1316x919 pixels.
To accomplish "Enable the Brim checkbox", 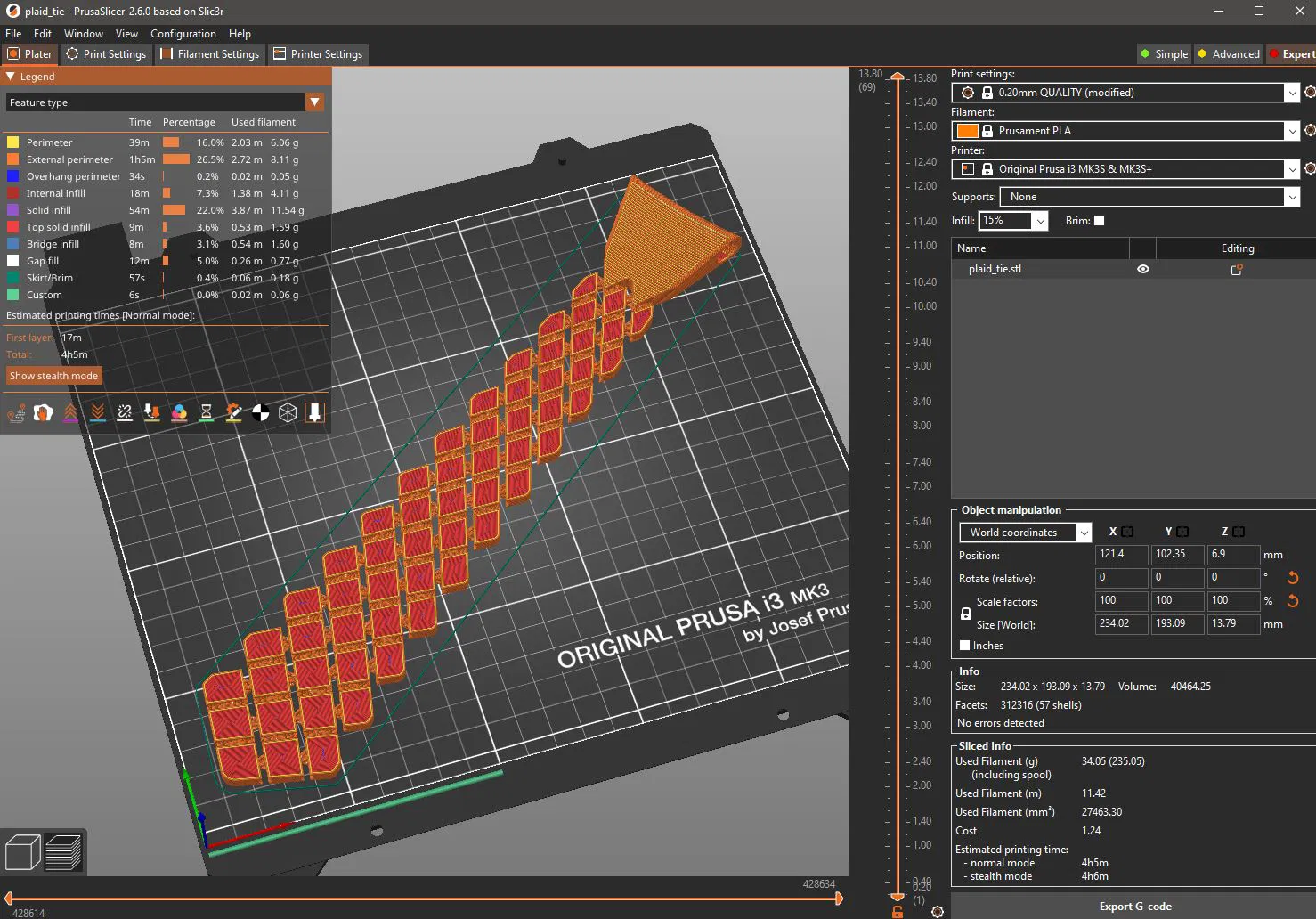I will point(1099,221).
